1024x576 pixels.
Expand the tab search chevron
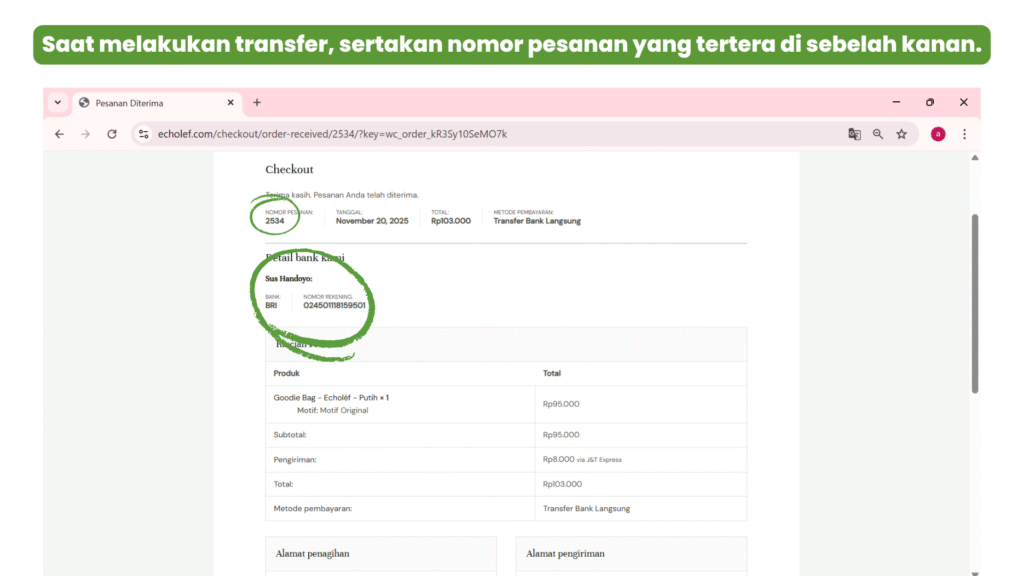[x=57, y=103]
